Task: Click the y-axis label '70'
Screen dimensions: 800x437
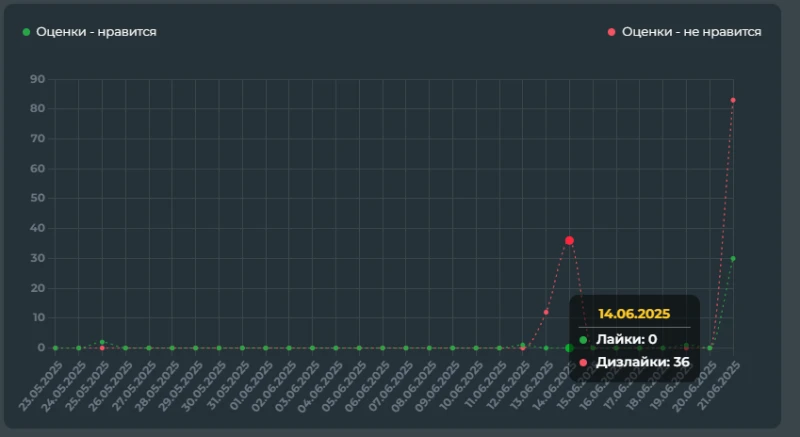Action: pyautogui.click(x=38, y=138)
